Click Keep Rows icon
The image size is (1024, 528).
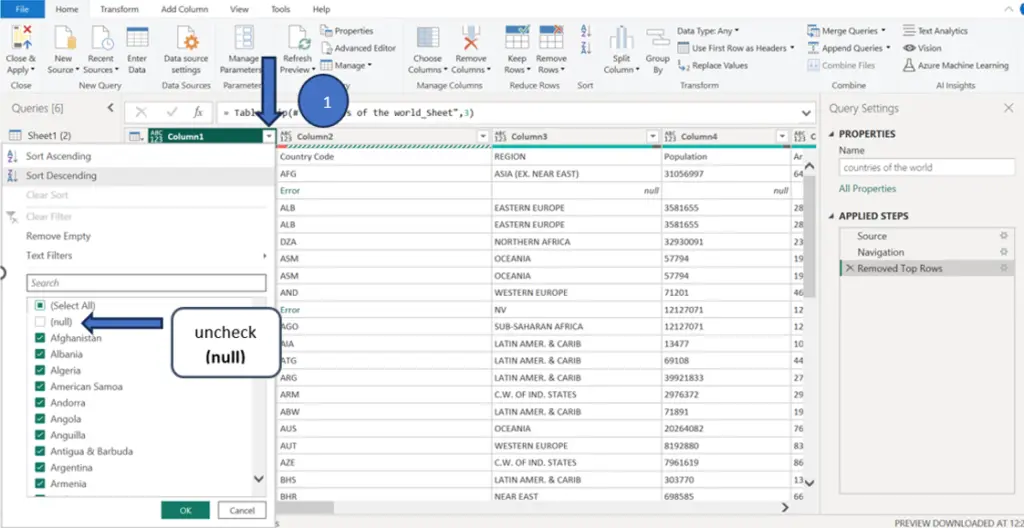pos(517,38)
